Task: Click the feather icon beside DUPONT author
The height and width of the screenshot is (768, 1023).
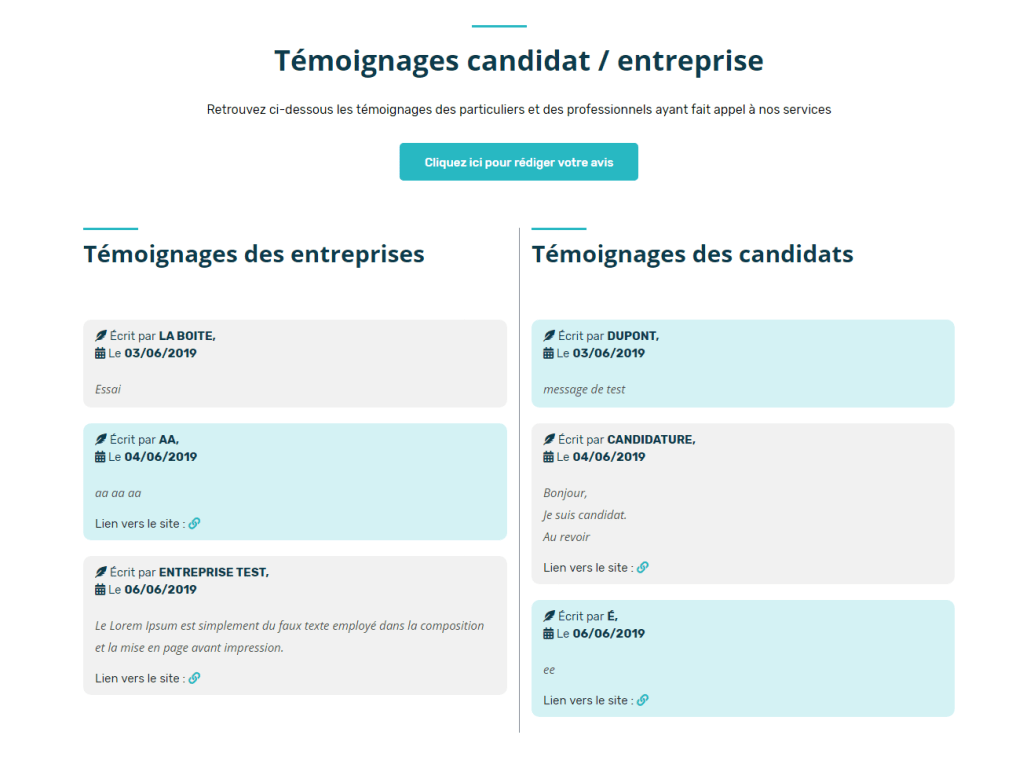Action: click(x=549, y=336)
